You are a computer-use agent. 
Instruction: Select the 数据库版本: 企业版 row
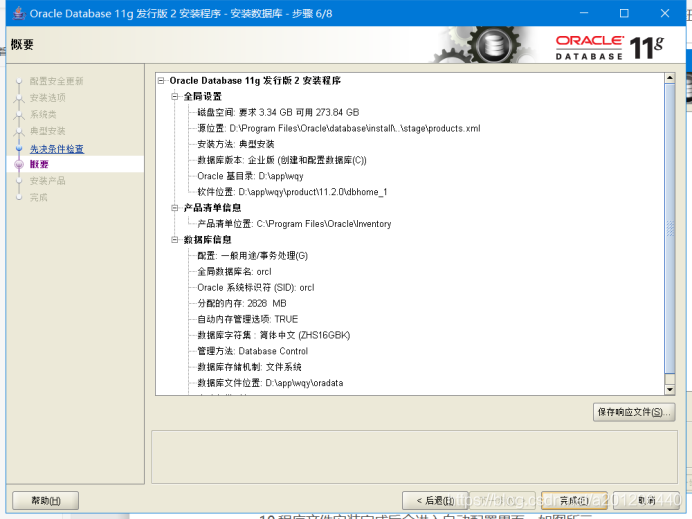pyautogui.click(x=282, y=160)
